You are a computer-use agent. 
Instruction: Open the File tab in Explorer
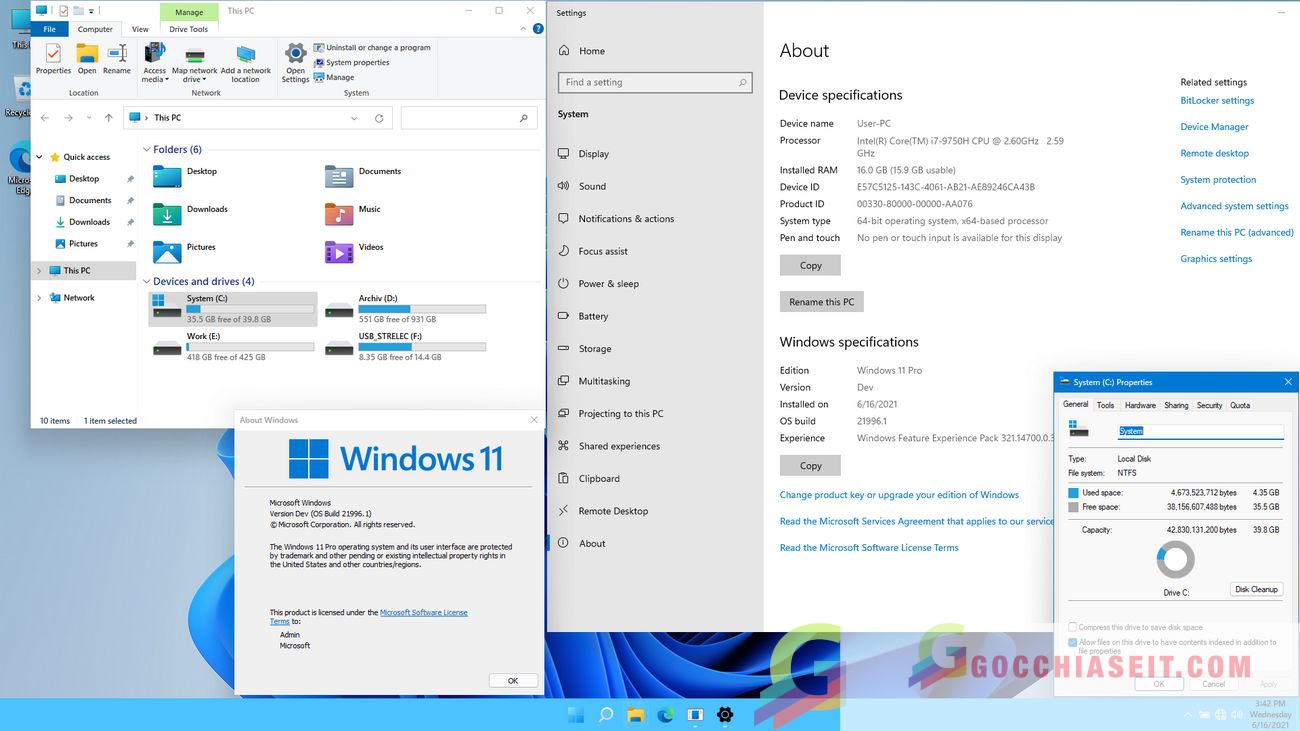click(49, 29)
